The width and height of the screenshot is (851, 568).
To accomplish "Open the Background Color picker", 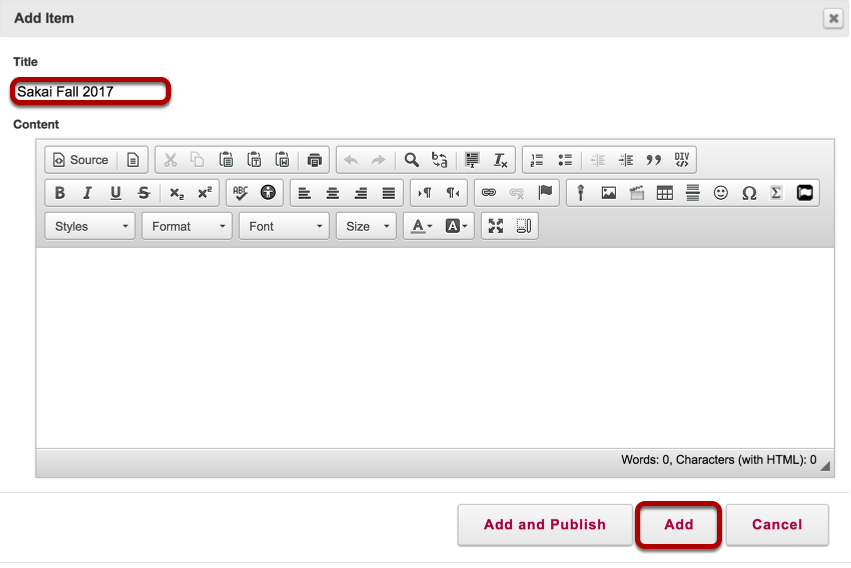I will point(456,226).
